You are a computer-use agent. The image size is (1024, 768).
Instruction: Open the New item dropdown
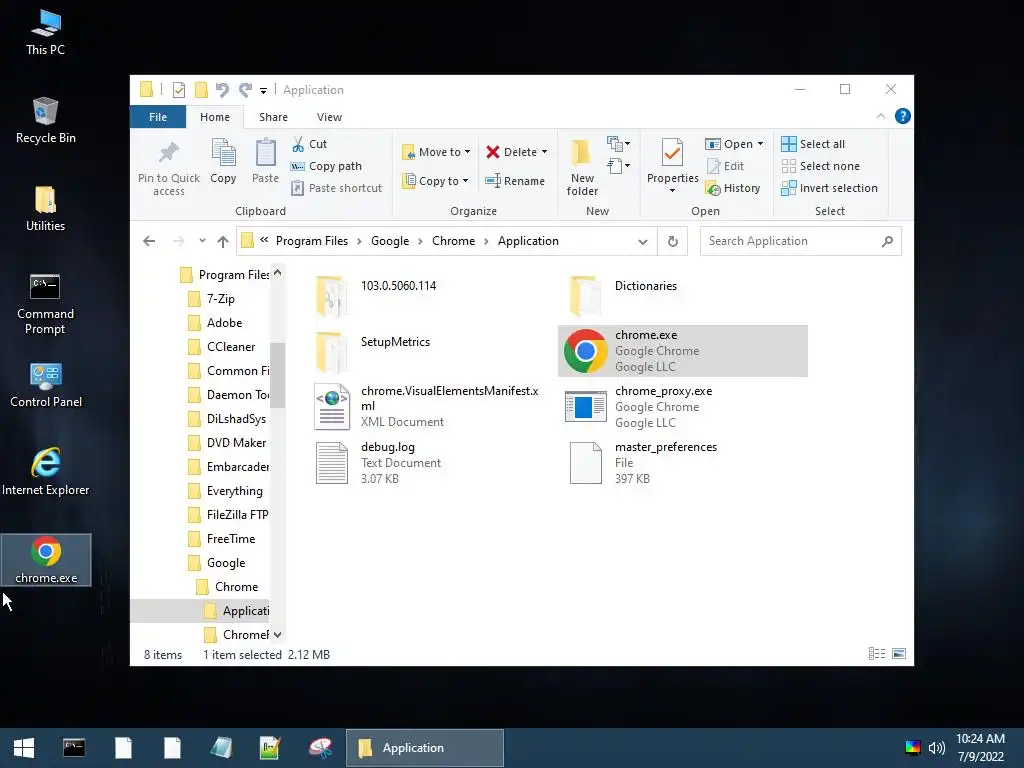point(618,143)
